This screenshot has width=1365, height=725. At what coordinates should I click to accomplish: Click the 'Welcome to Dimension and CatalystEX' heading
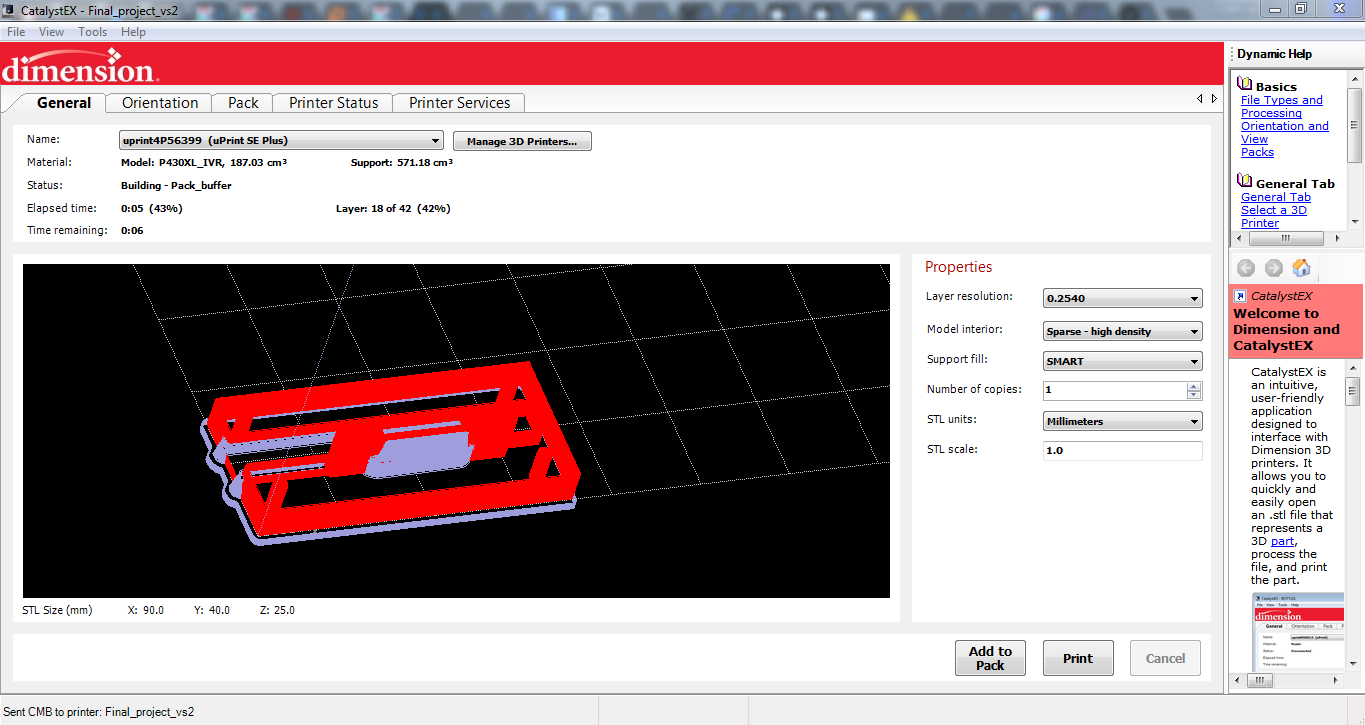pos(1286,329)
